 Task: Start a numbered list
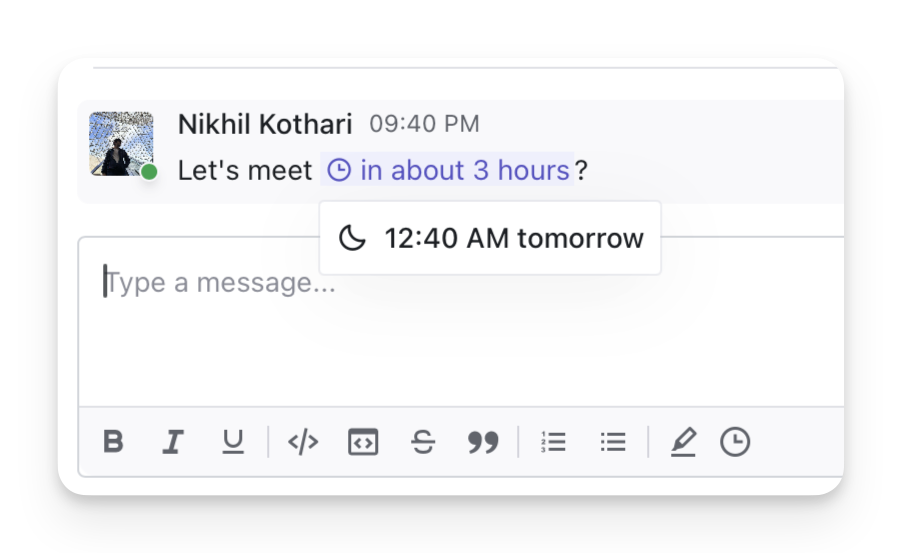[x=553, y=442]
